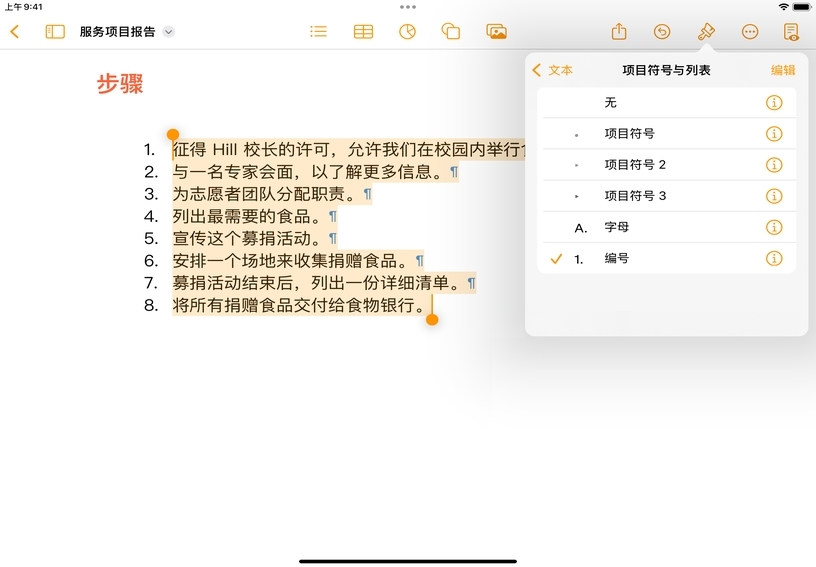Go back to the 文本 panel
The width and height of the screenshot is (816, 567).
click(x=553, y=70)
